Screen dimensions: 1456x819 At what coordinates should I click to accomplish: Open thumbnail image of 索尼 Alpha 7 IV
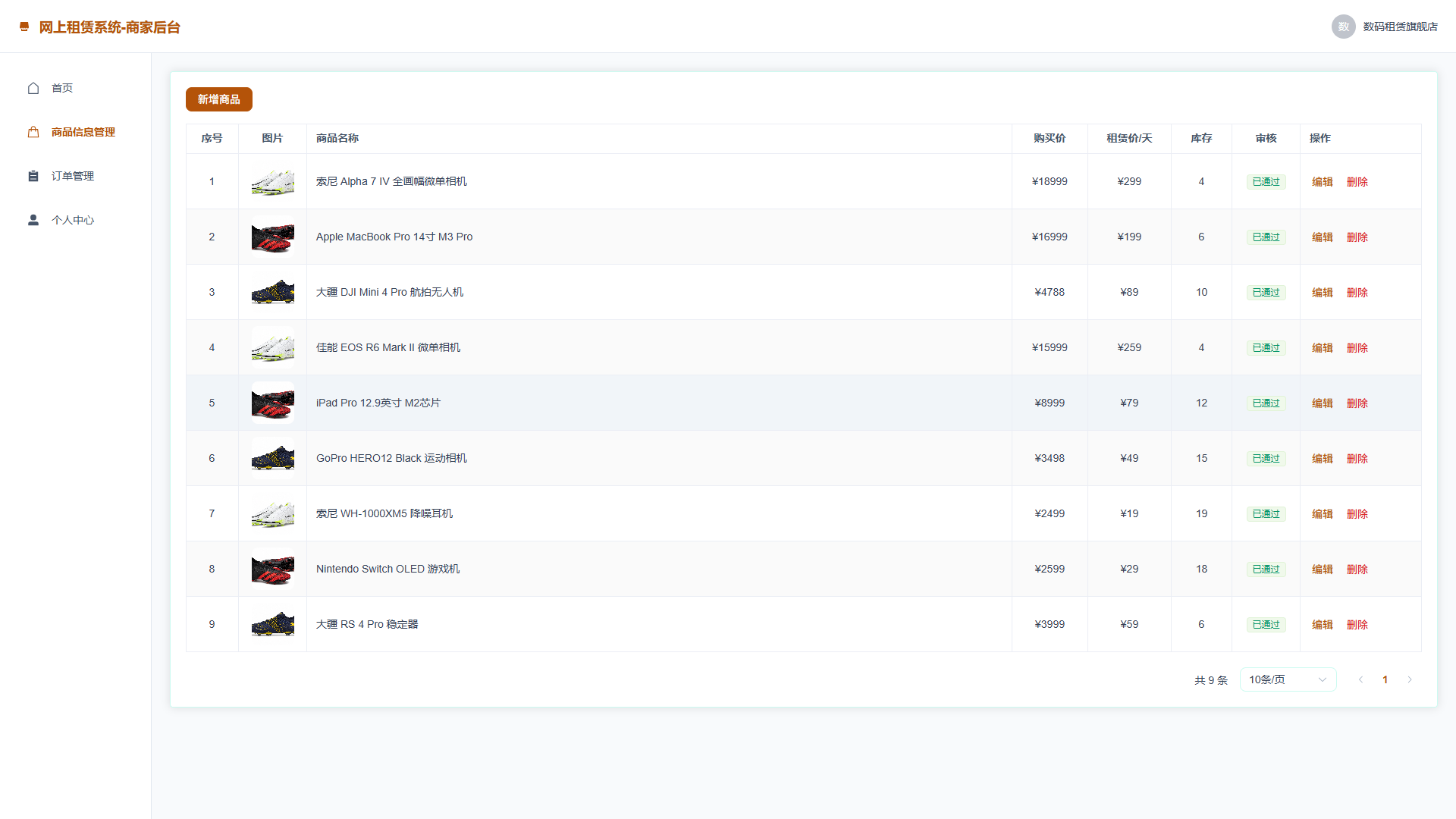pos(273,181)
